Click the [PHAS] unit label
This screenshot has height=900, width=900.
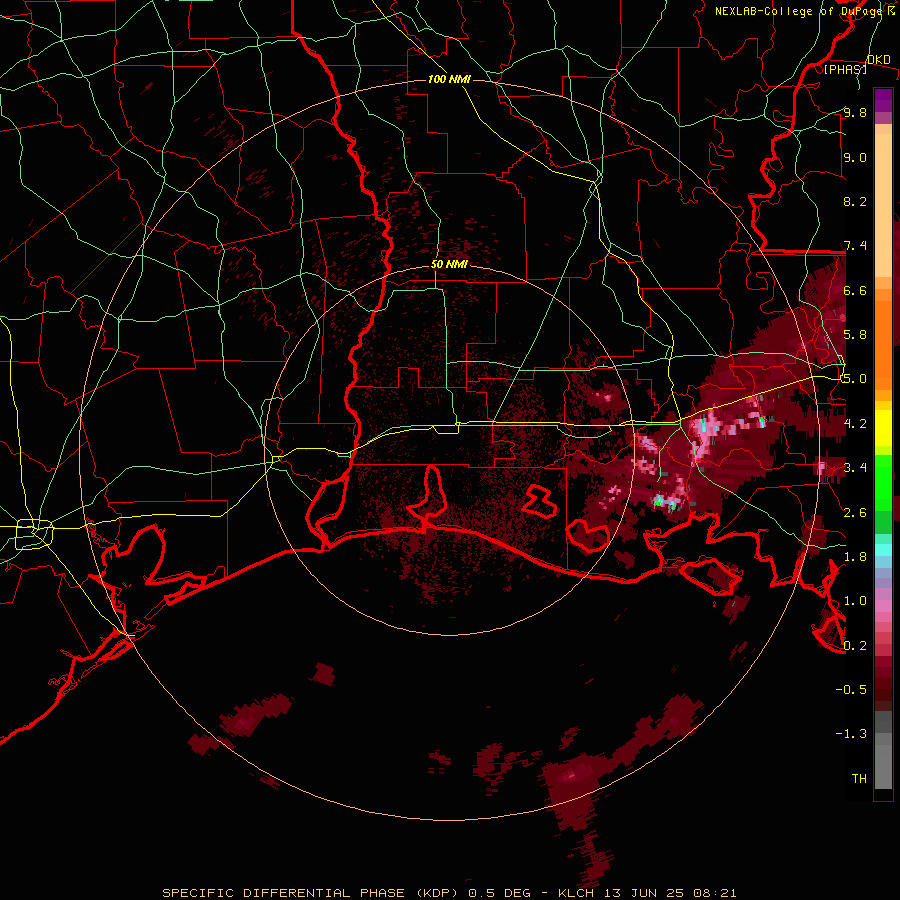pyautogui.click(x=845, y=69)
